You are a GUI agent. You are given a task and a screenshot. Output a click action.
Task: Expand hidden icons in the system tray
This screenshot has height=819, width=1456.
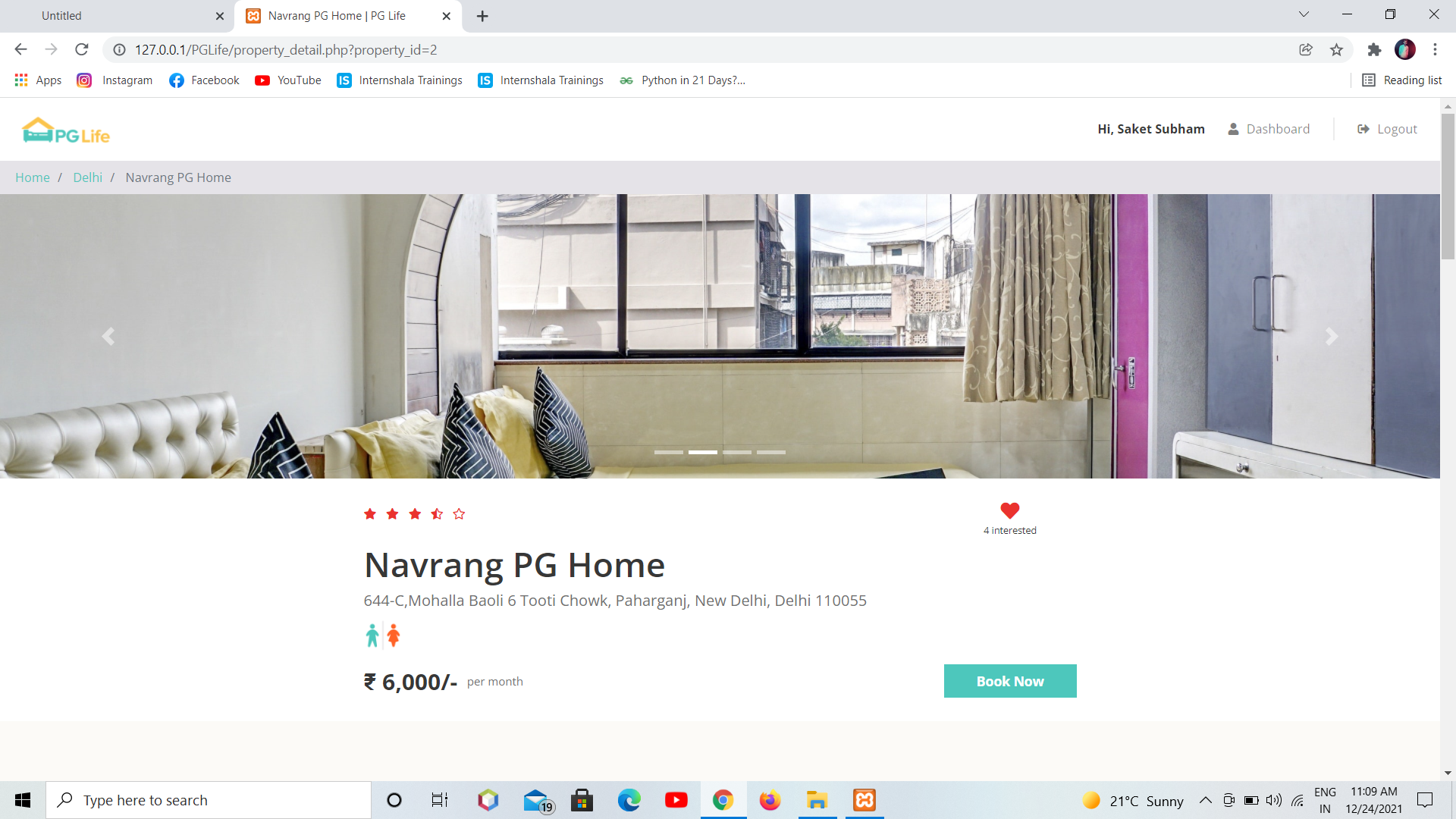1206,800
